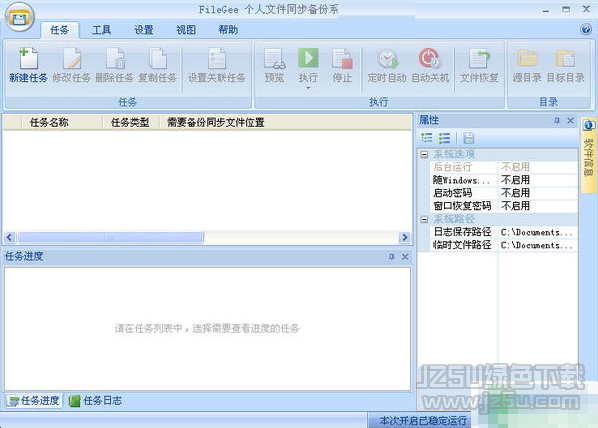Click the path value for 日志保存路径
The width and height of the screenshot is (598, 428).
click(x=538, y=232)
